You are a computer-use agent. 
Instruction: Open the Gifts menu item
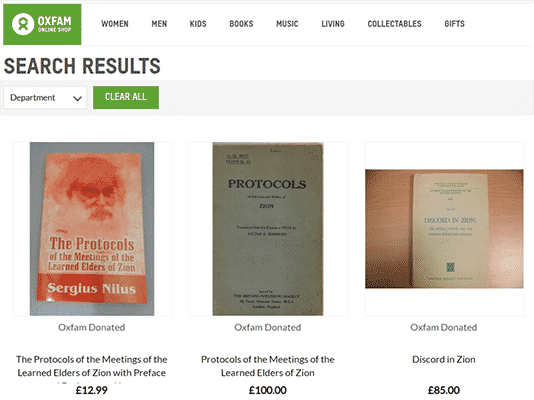click(454, 24)
